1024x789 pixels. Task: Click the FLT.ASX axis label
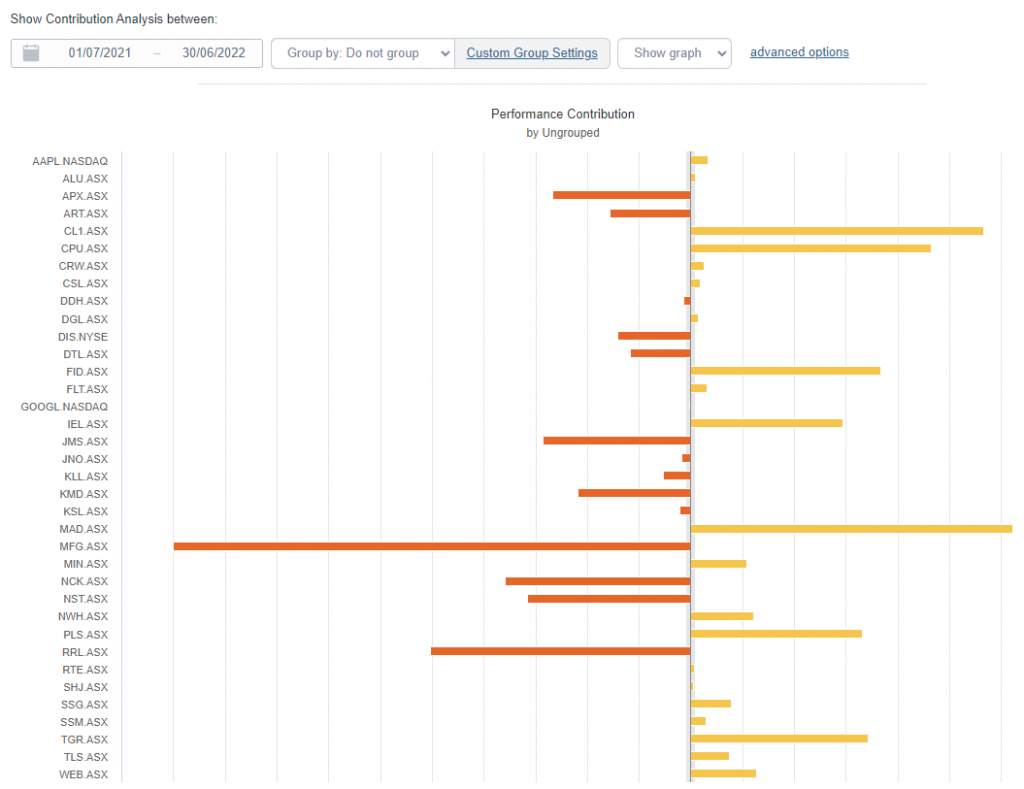87,389
